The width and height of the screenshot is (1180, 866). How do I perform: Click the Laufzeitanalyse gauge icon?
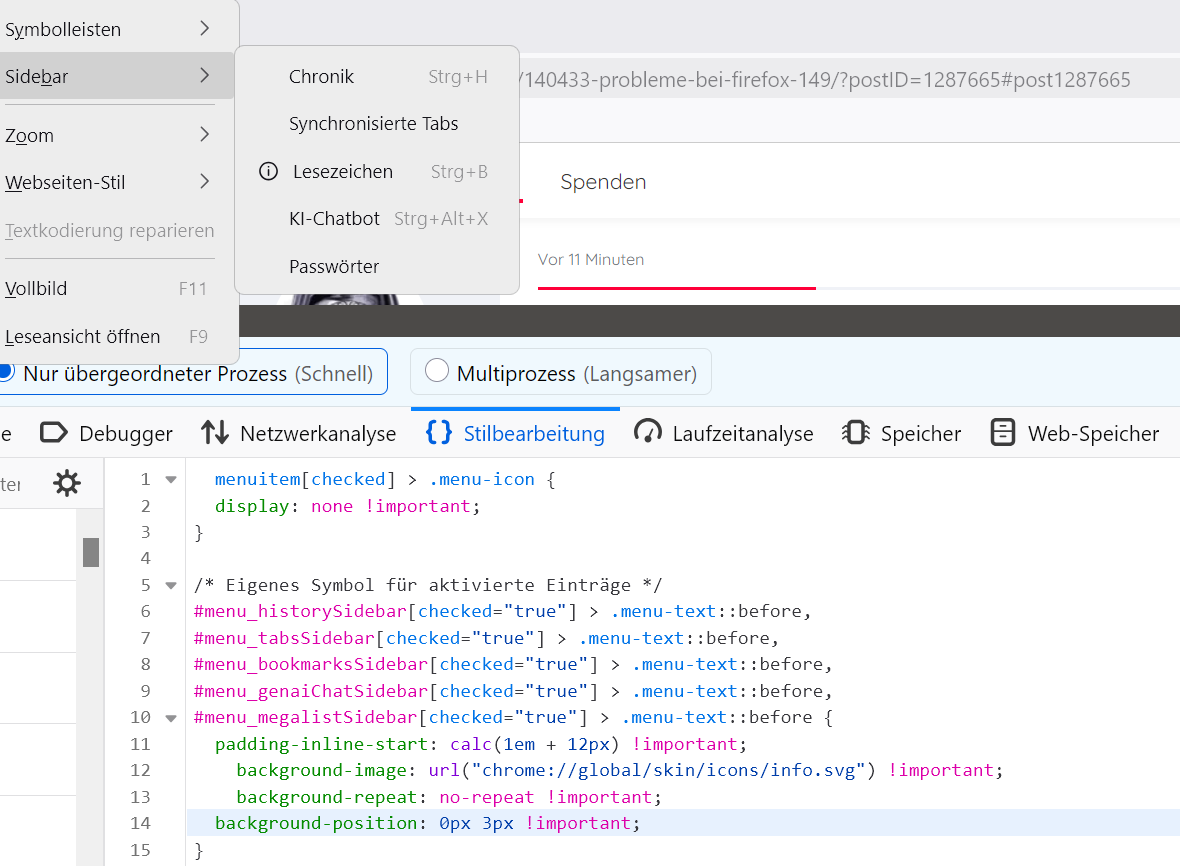[x=648, y=433]
